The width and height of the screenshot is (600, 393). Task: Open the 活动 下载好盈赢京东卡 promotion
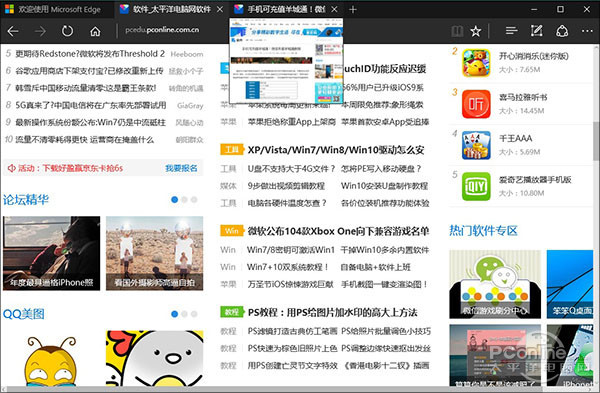click(65, 168)
